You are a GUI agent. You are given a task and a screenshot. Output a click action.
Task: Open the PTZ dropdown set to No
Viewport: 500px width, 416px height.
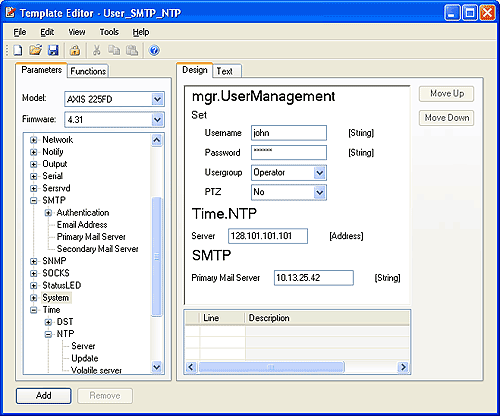click(289, 192)
